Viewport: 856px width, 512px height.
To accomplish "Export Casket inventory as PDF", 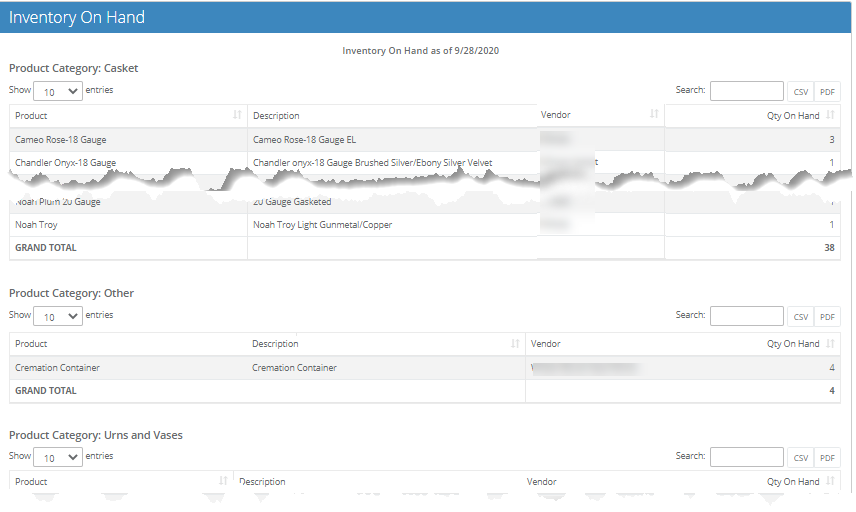I will click(x=827, y=92).
